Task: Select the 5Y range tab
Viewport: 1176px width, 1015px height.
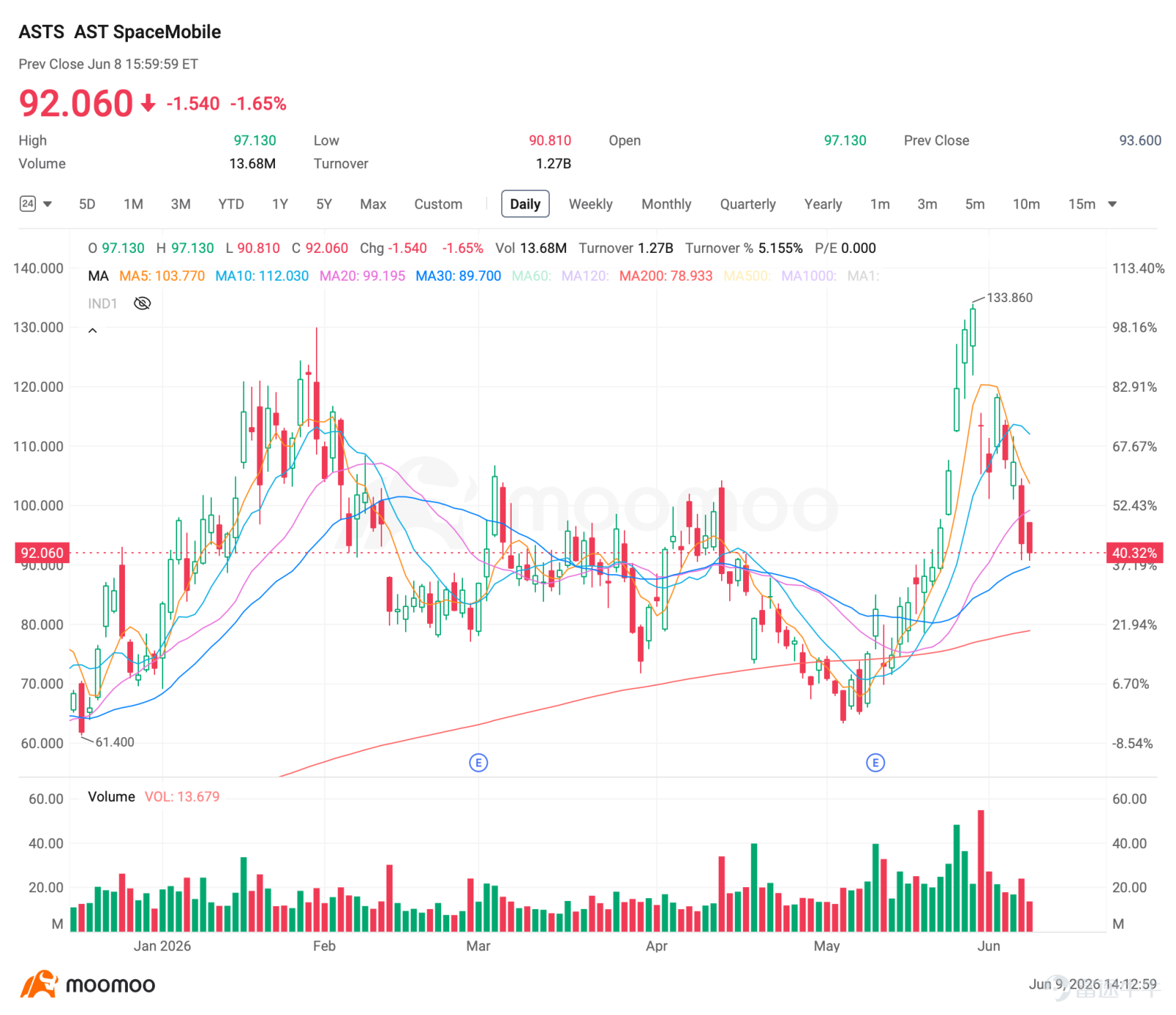Action: 324,204
